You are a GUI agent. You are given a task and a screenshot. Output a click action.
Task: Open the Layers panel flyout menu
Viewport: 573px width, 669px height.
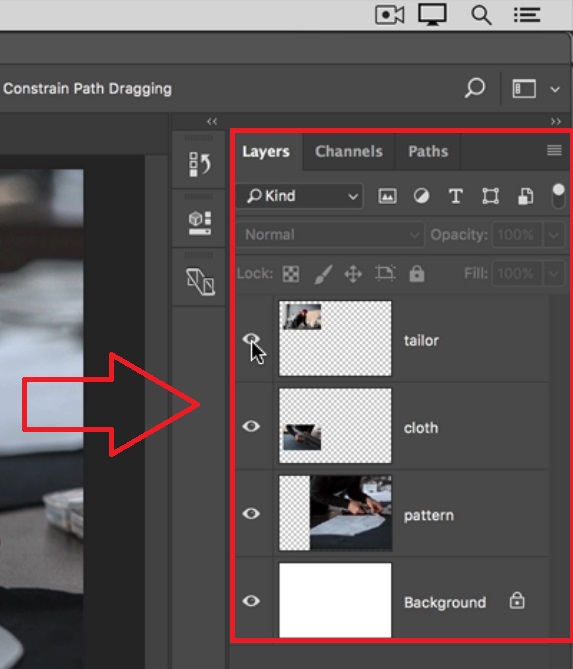tap(554, 150)
